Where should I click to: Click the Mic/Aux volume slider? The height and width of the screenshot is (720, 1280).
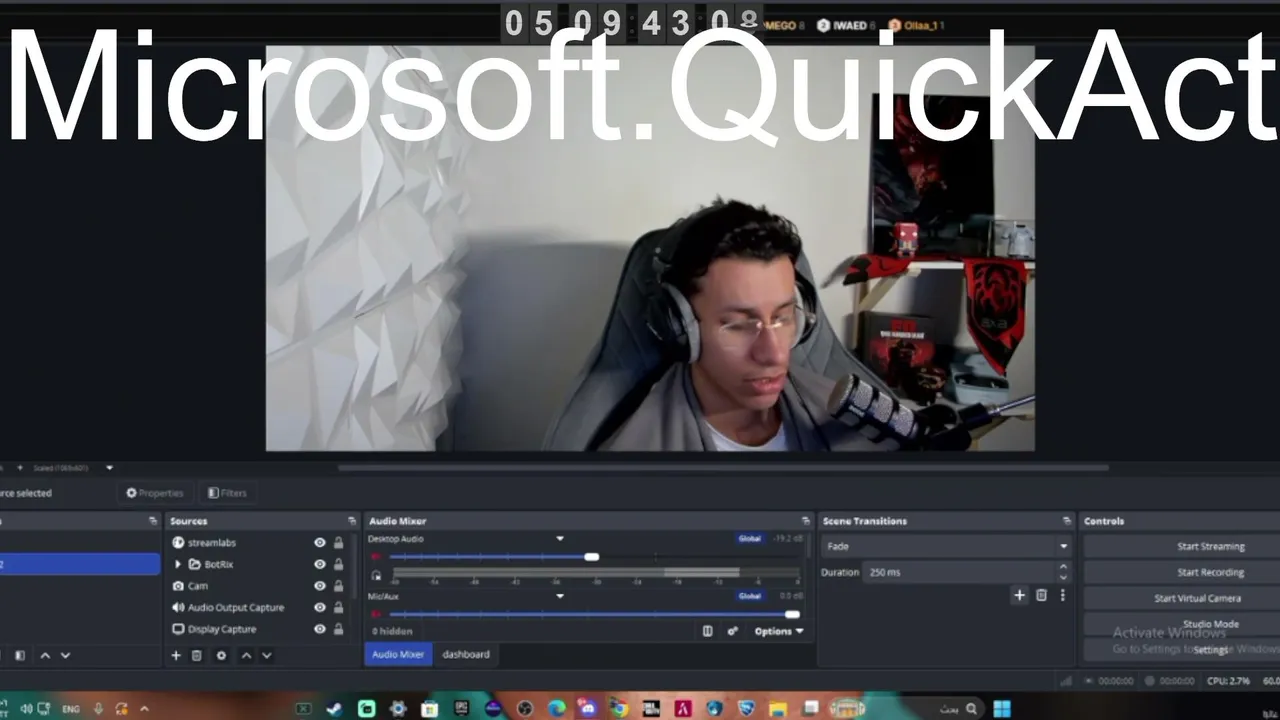594,614
